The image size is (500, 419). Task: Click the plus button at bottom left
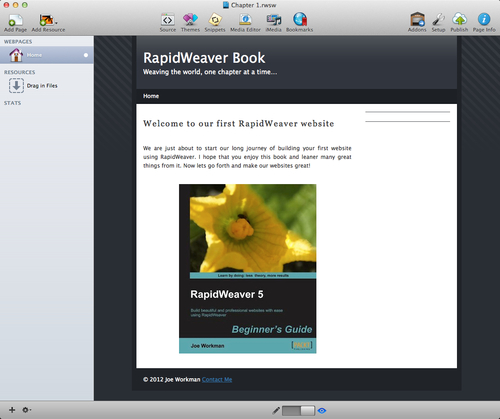(x=12, y=410)
